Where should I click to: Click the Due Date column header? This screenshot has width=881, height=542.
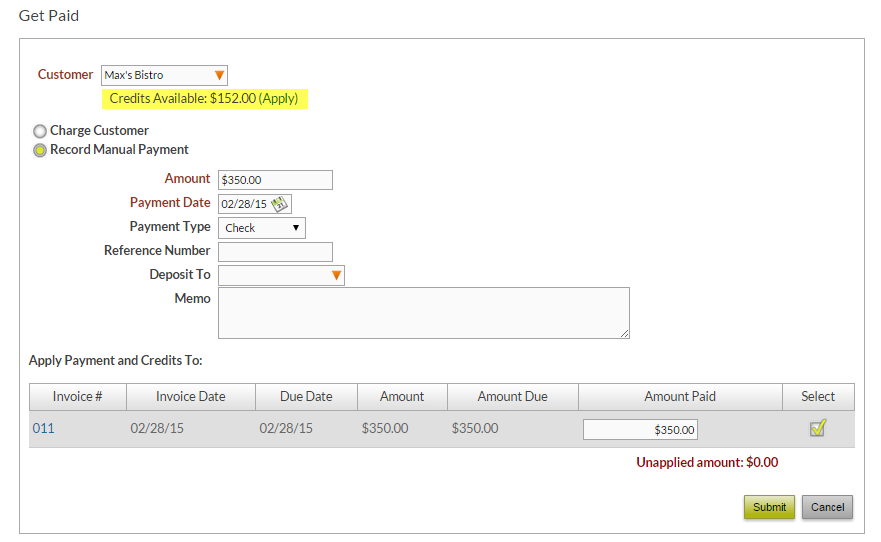[x=306, y=397]
